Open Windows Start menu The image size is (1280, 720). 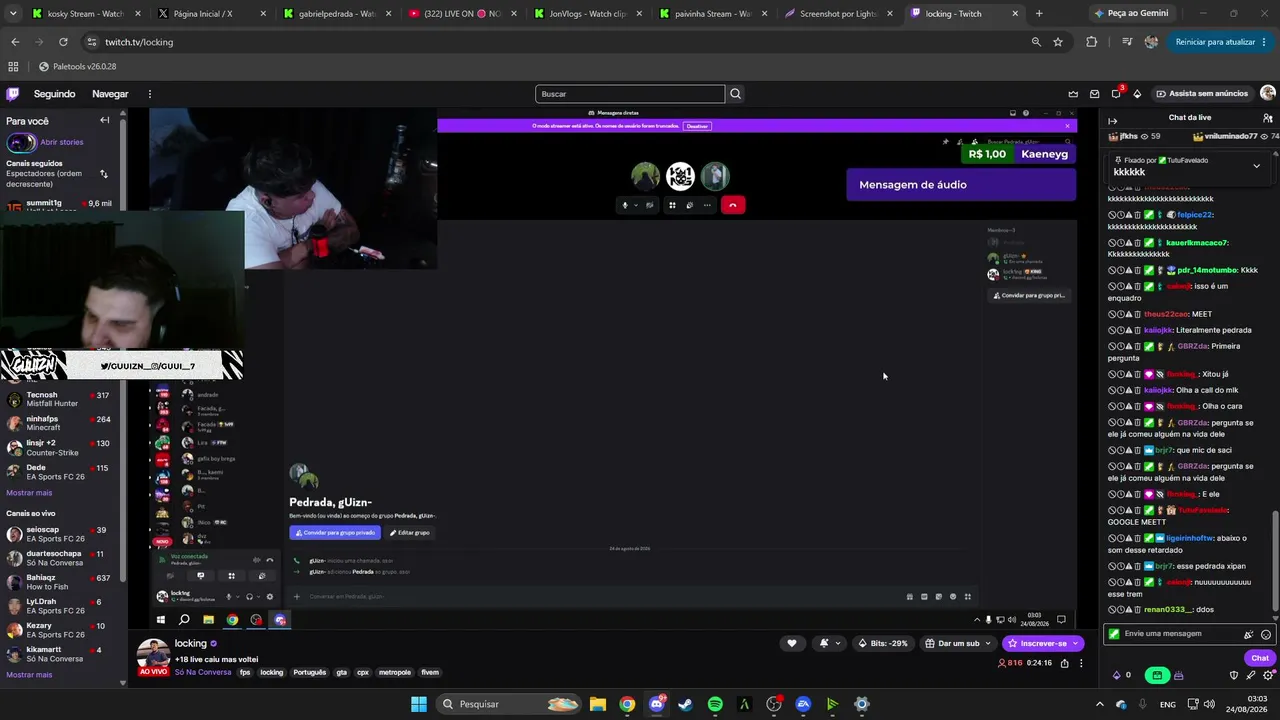[x=419, y=704]
